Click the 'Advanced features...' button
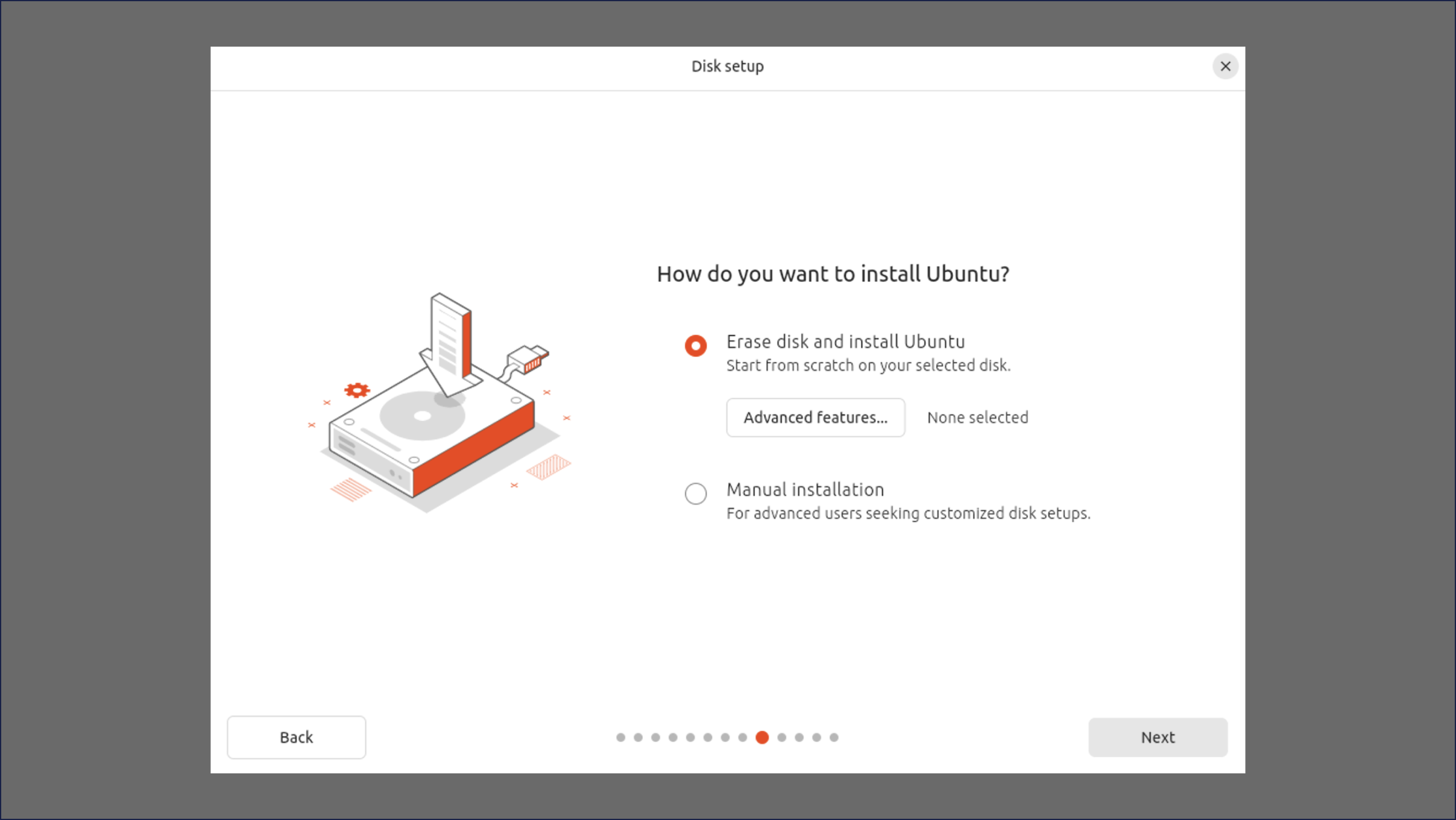Image resolution: width=1456 pixels, height=820 pixels. (x=815, y=417)
